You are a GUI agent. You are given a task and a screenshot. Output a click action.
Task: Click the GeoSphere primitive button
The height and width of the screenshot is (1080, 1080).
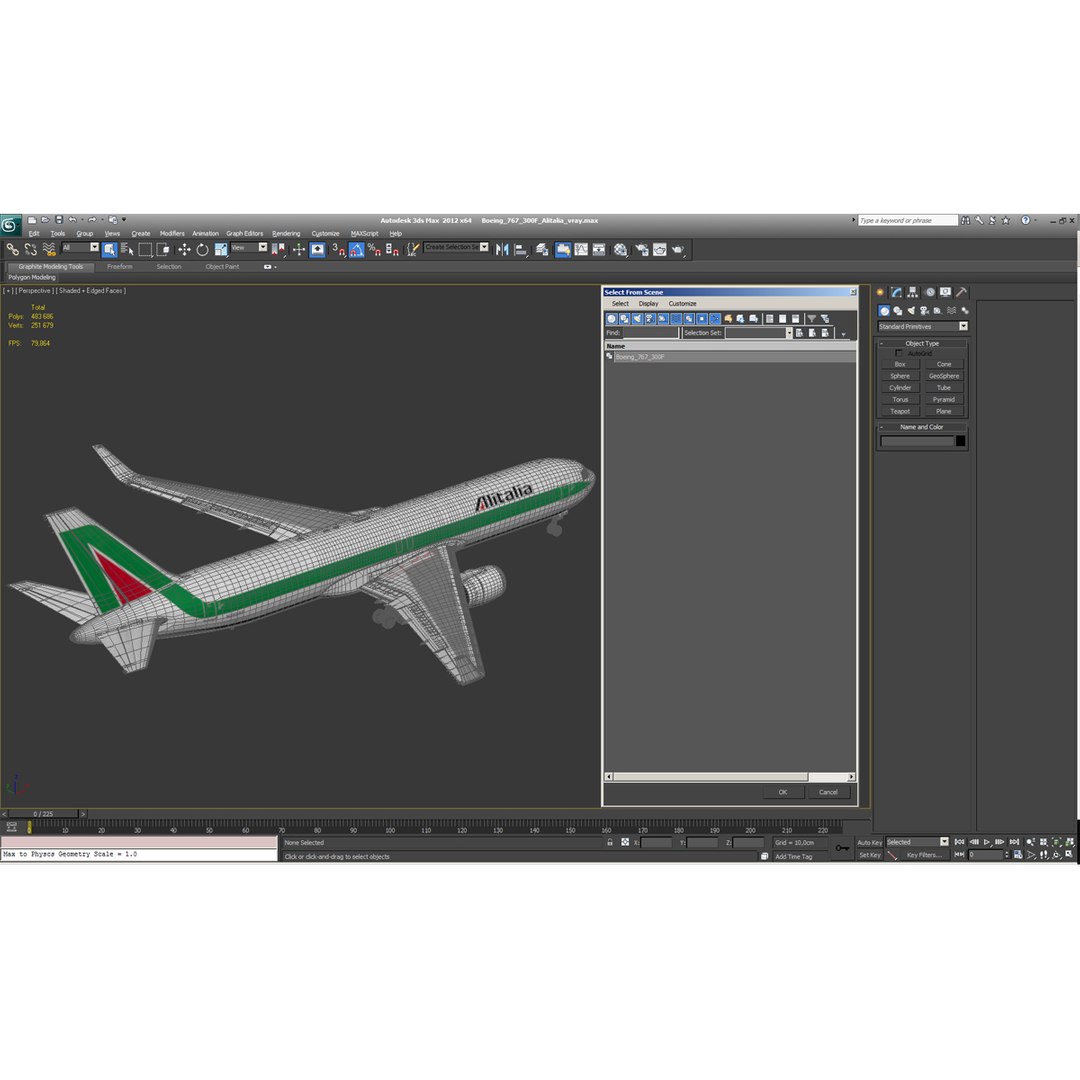pos(944,376)
